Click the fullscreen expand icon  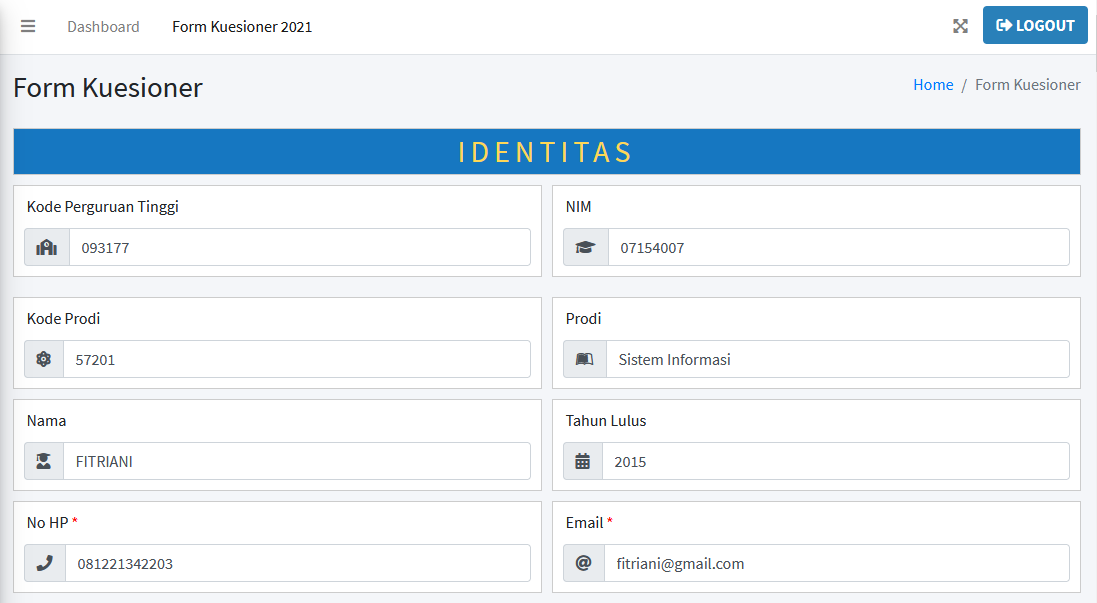960,26
